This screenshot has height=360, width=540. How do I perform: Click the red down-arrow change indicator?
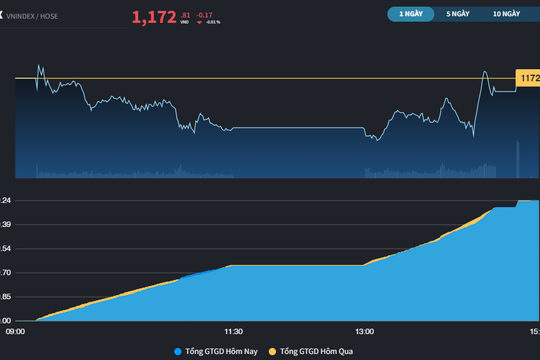[199, 22]
